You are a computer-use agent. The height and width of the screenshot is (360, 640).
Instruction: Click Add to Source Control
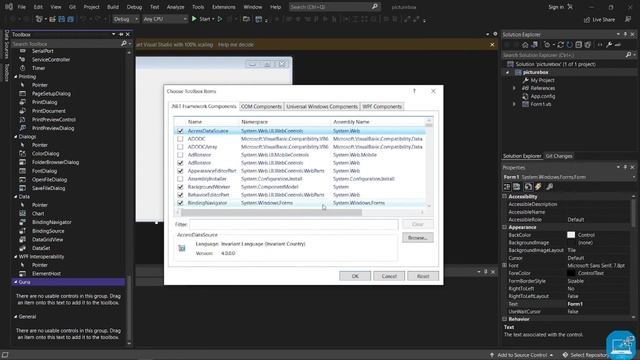click(x=522, y=355)
